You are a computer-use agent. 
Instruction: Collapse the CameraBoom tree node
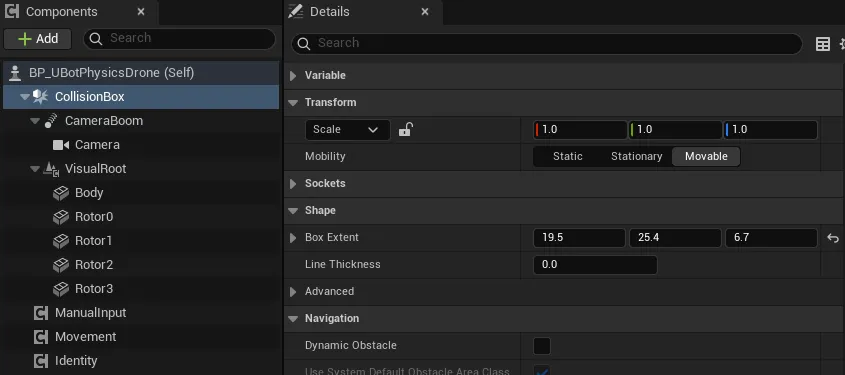[x=35, y=121]
